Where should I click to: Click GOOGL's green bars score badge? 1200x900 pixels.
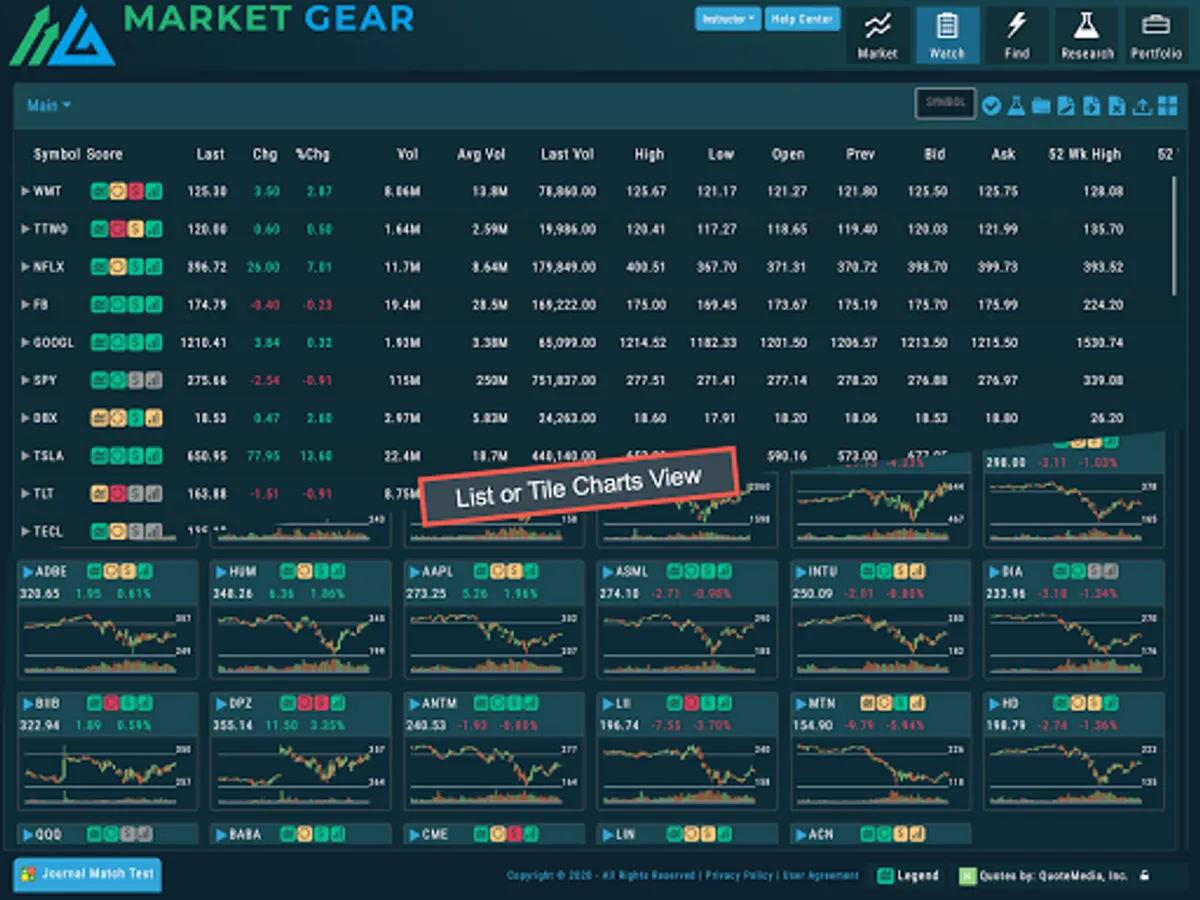153,343
